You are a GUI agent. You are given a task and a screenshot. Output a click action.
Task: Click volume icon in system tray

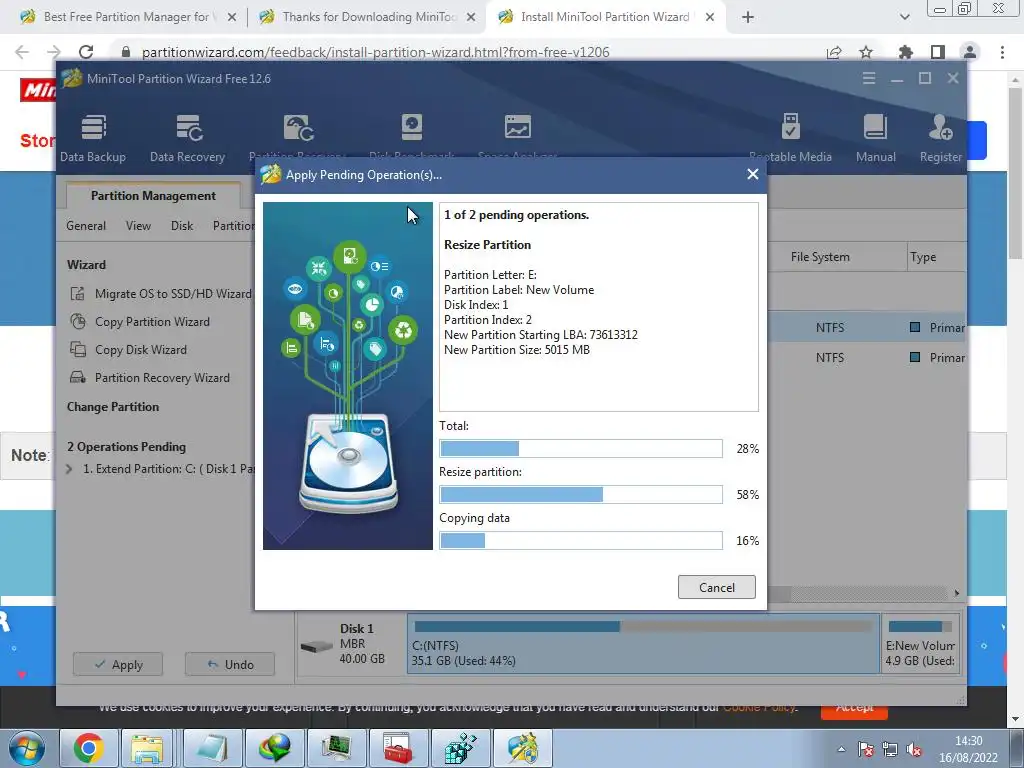(x=914, y=749)
